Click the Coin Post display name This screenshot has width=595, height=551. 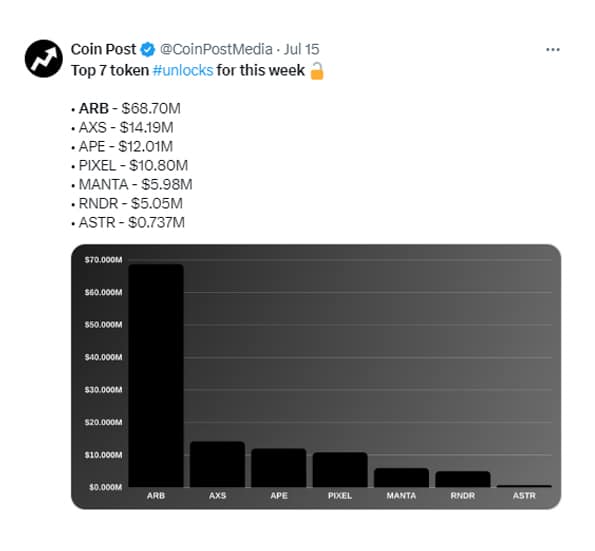pyautogui.click(x=103, y=49)
